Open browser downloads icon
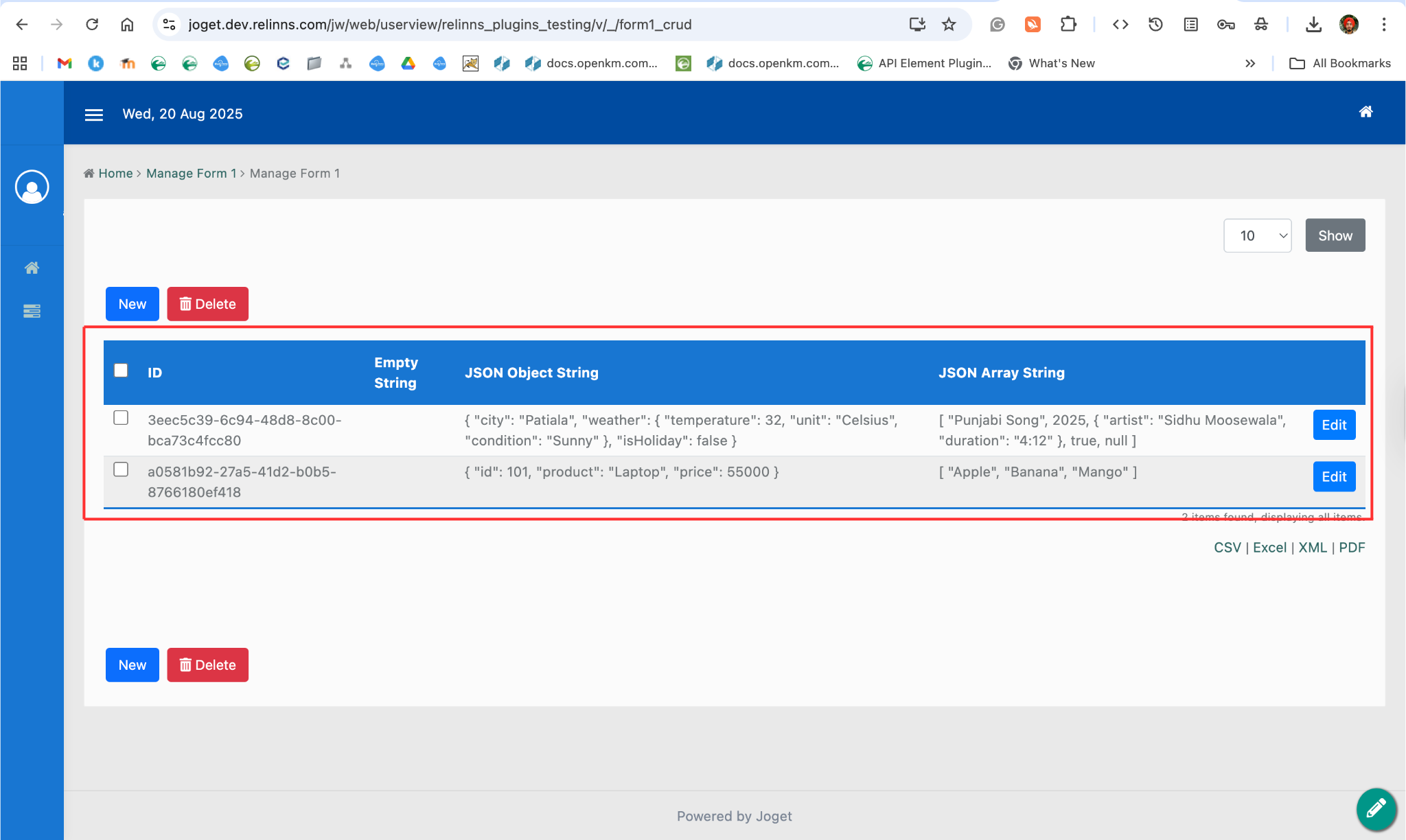The width and height of the screenshot is (1406, 840). point(1313,25)
